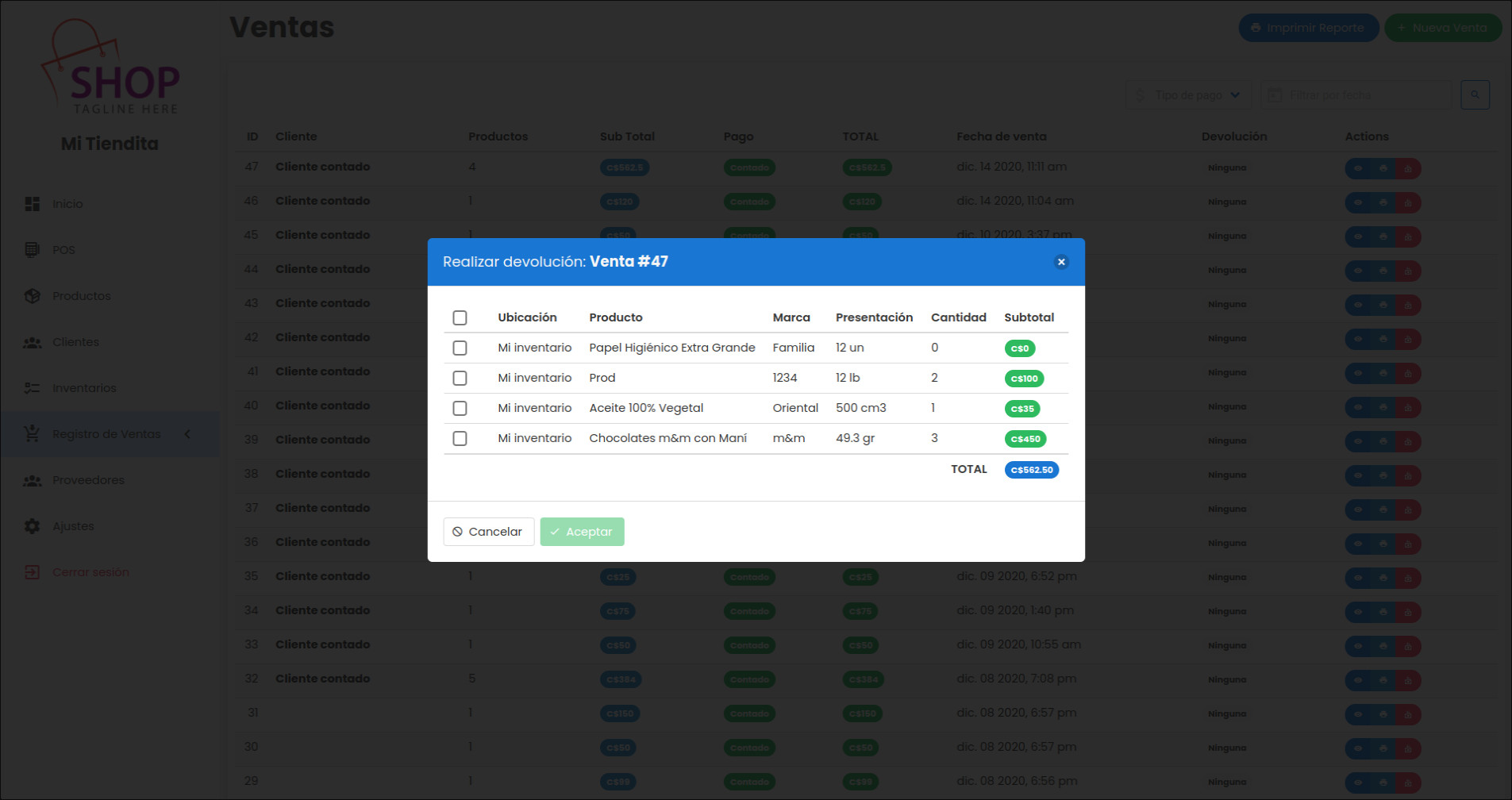Click the Fecha de venta column header

(1001, 137)
